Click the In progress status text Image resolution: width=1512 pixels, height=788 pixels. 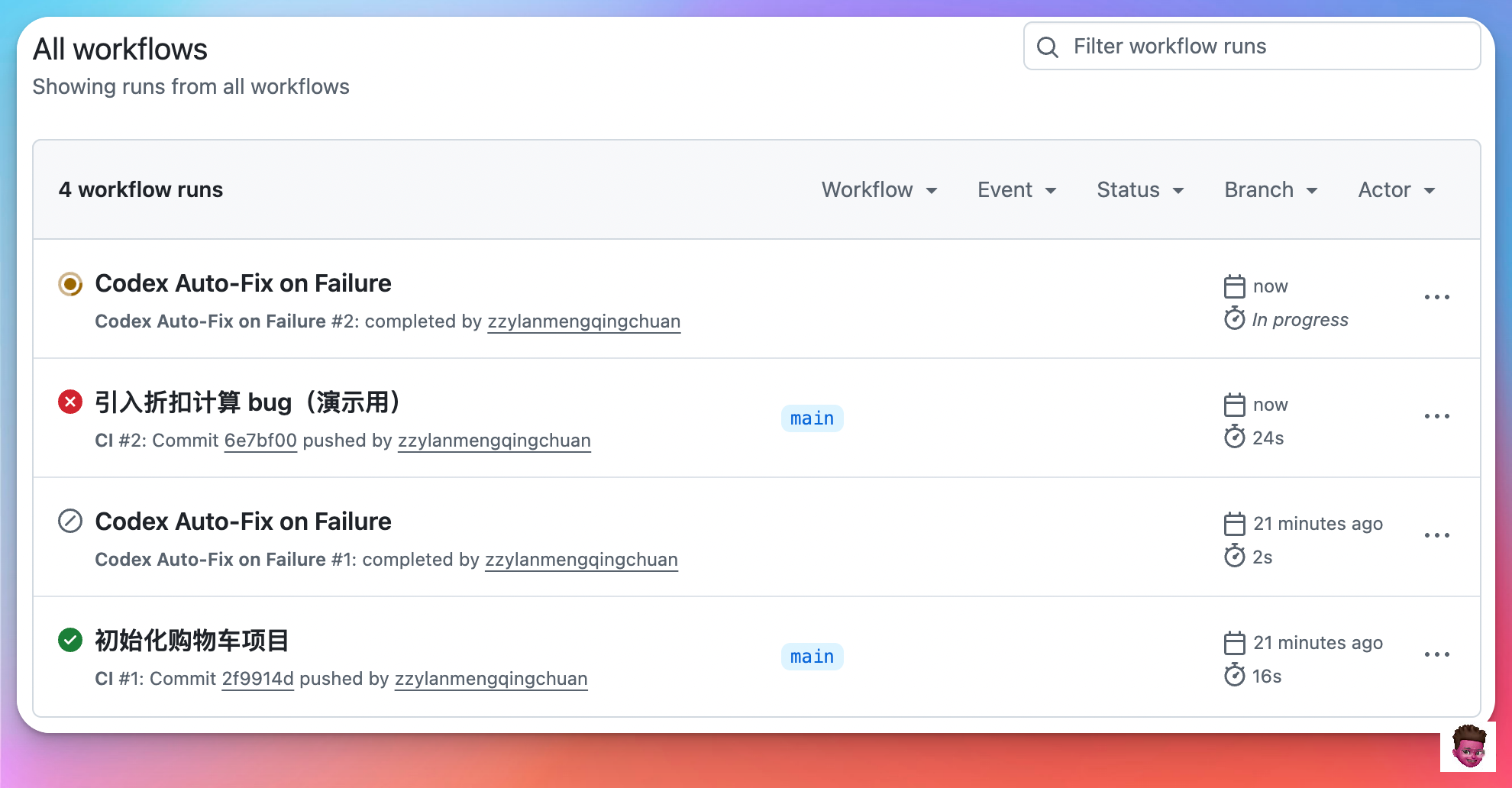coord(1300,320)
